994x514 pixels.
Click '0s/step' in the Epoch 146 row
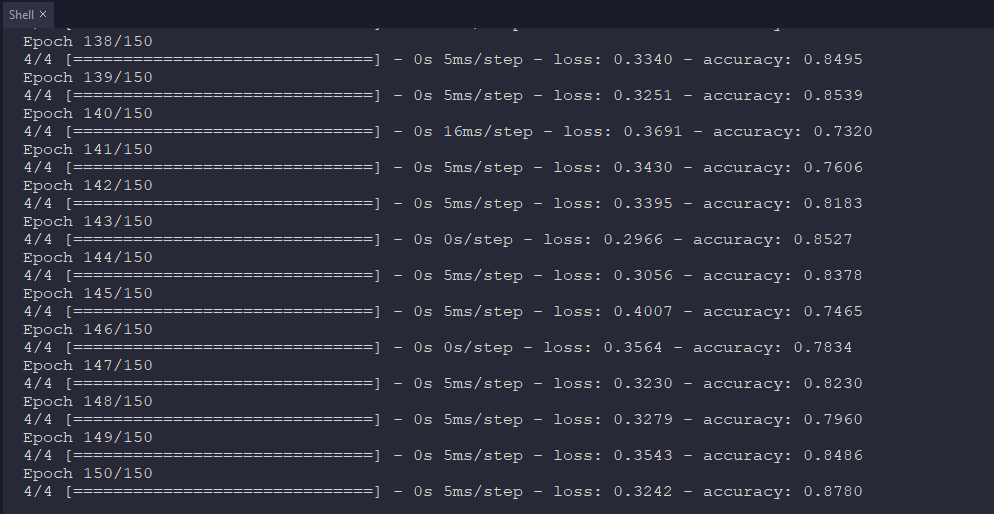[x=478, y=348]
